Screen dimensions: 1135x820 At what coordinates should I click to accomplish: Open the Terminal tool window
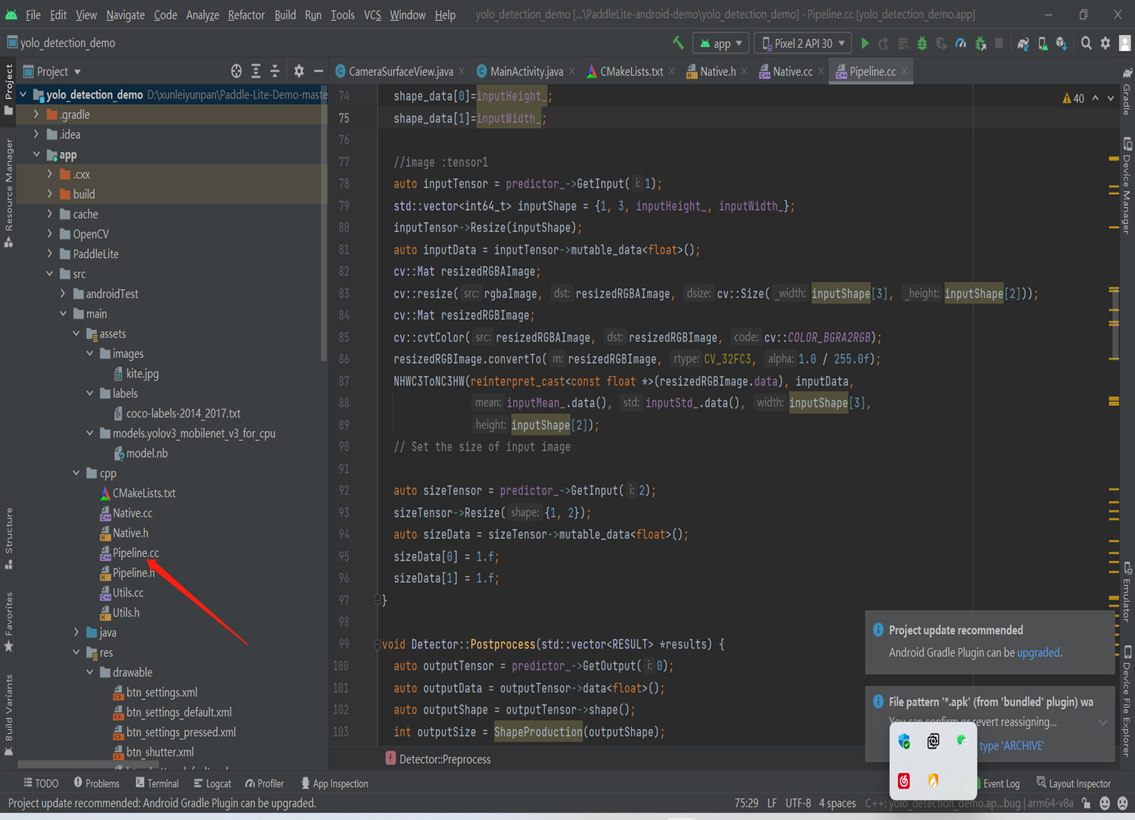[156, 783]
